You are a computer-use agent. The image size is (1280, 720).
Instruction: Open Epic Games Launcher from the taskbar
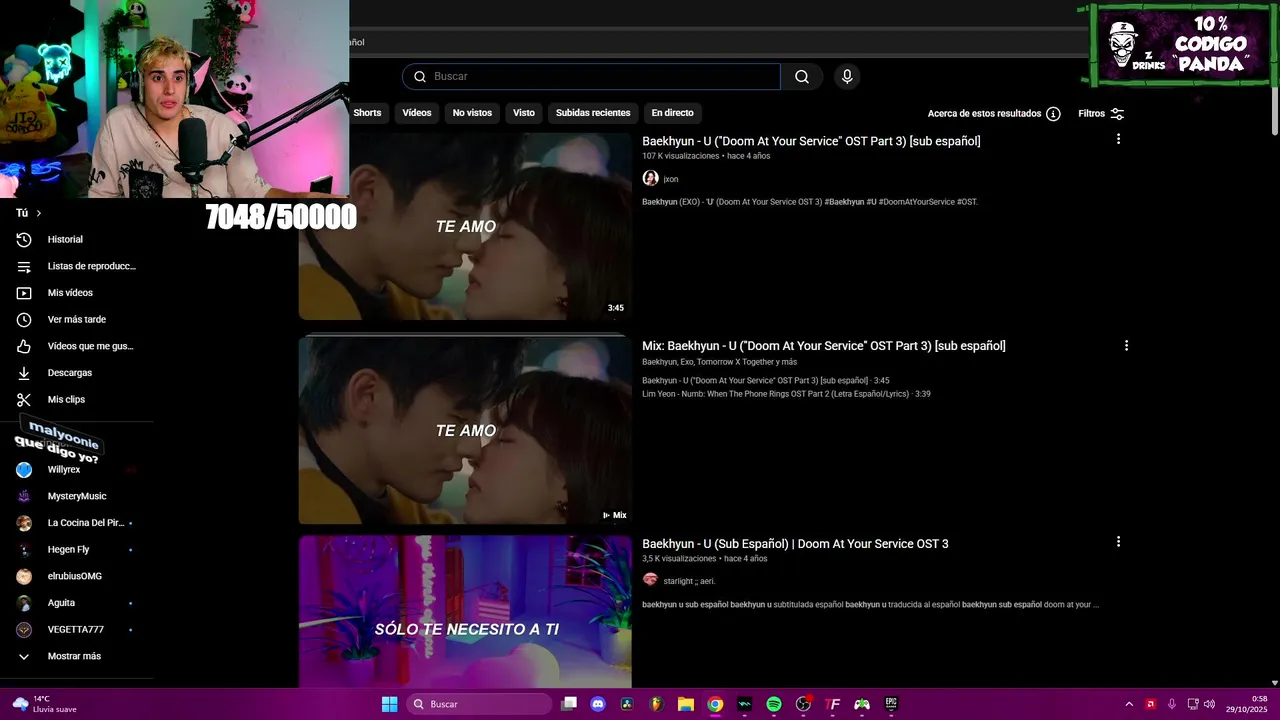tap(891, 704)
